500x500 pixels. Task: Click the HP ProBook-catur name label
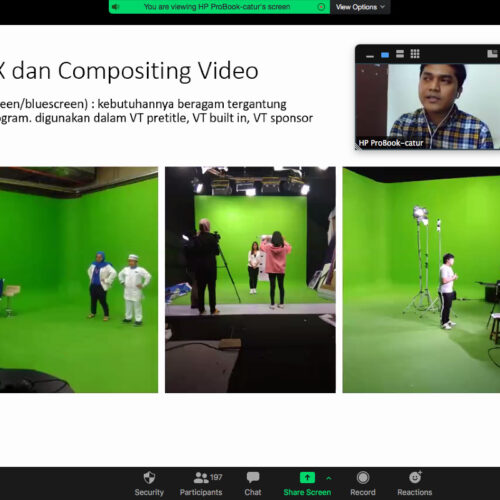(x=391, y=143)
